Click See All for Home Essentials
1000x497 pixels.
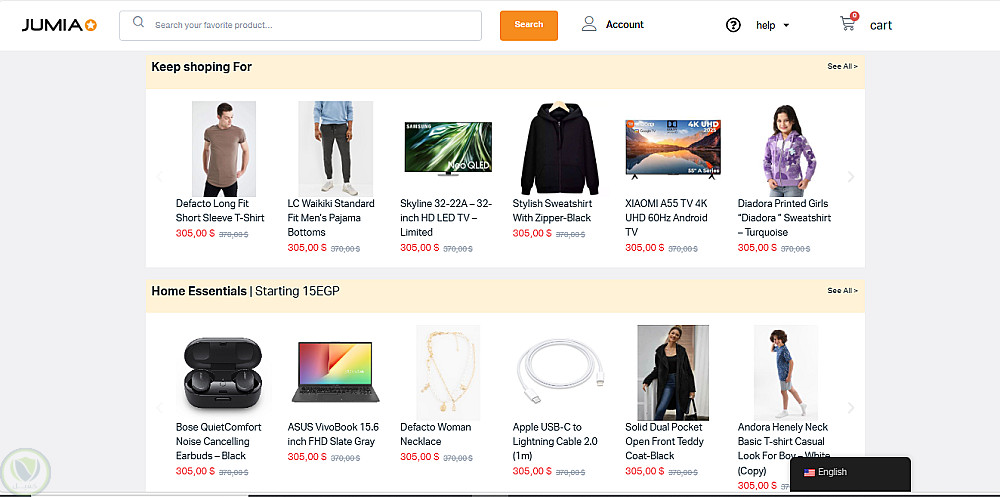pos(842,291)
